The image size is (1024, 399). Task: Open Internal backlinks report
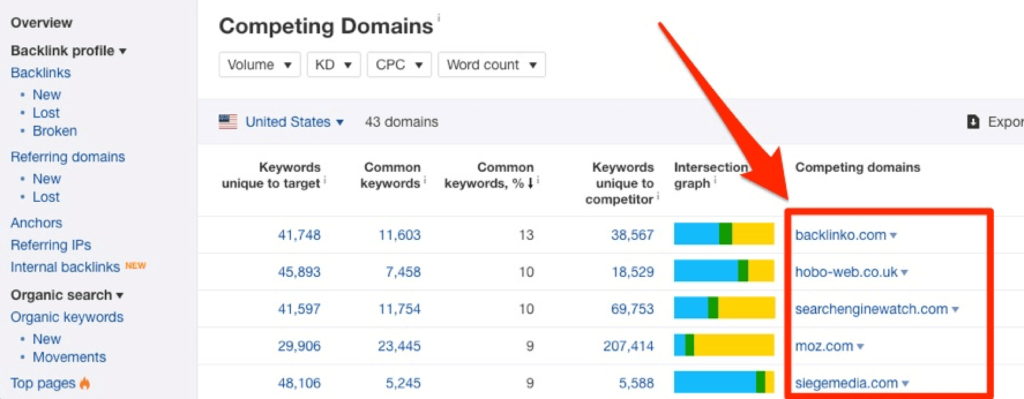click(x=65, y=267)
